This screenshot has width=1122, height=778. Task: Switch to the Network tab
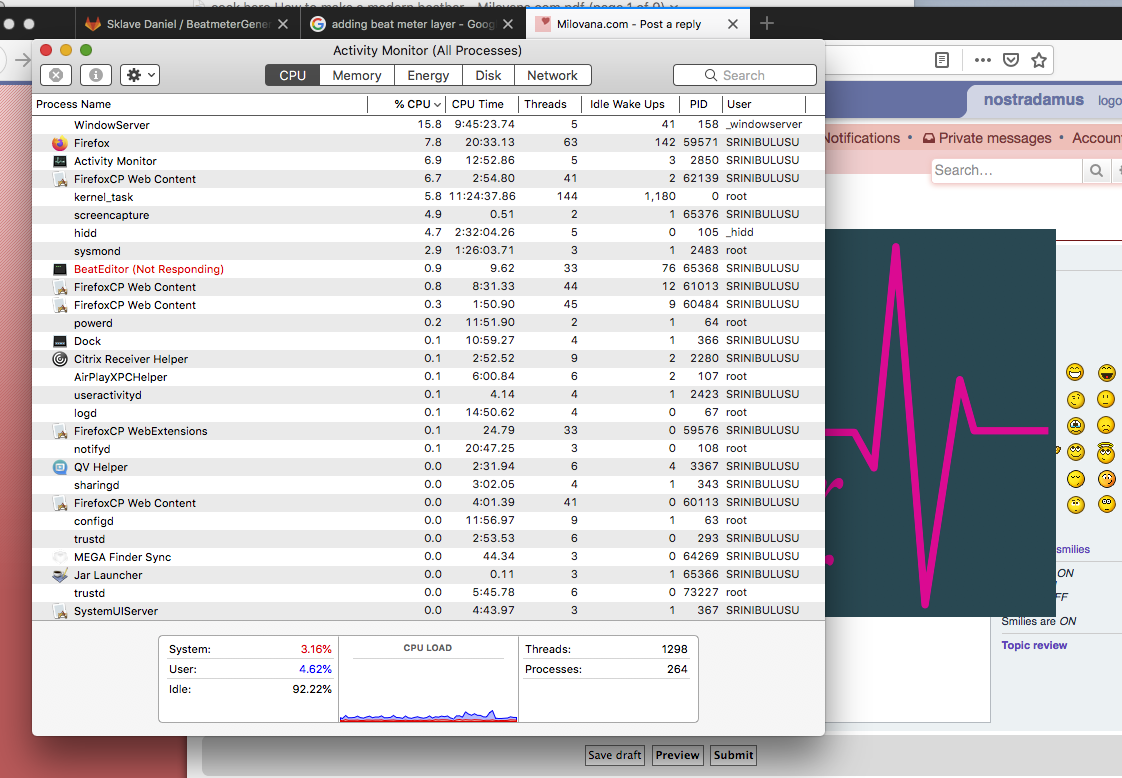tap(552, 75)
